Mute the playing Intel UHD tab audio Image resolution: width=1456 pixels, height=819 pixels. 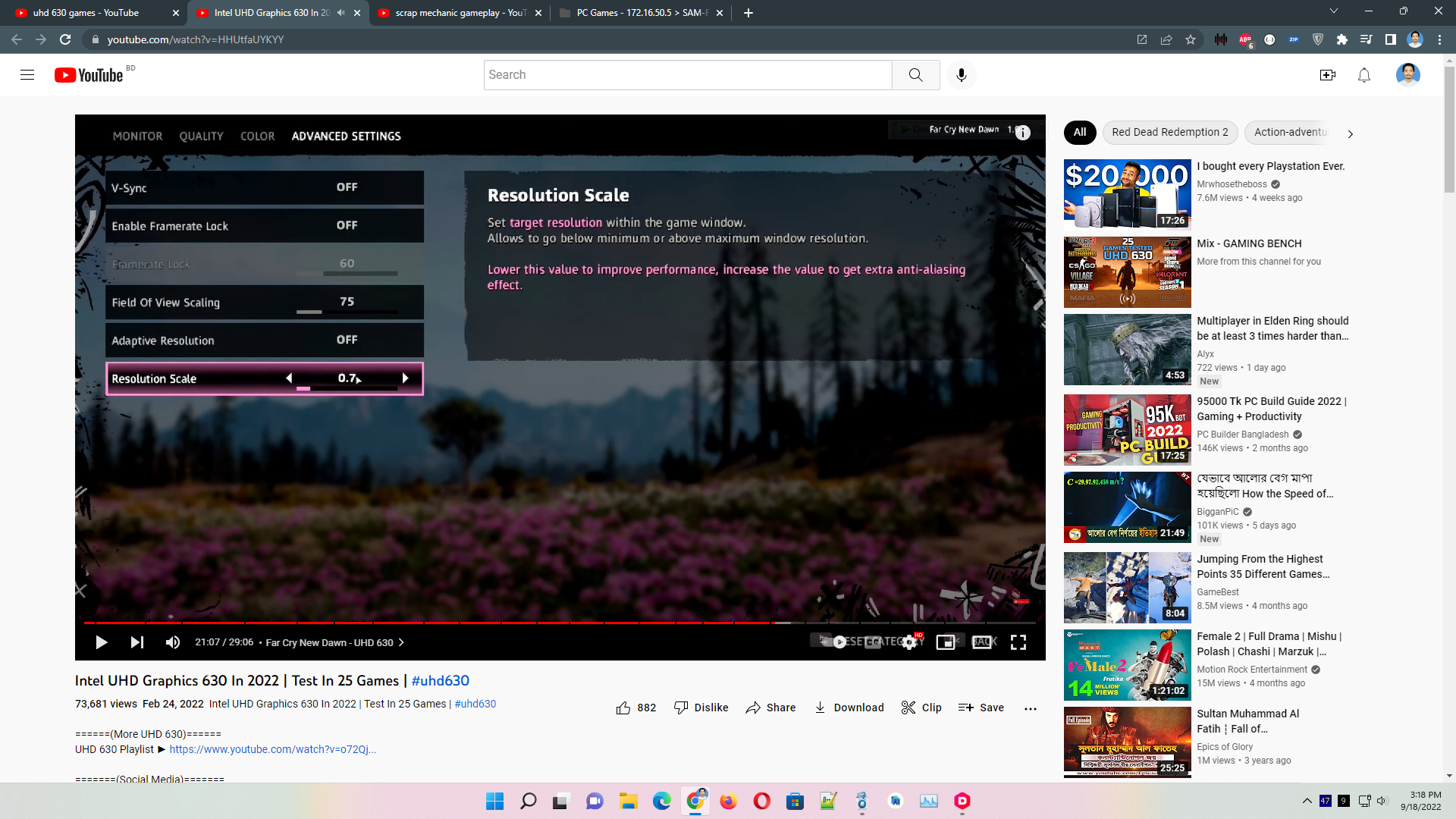(340, 13)
